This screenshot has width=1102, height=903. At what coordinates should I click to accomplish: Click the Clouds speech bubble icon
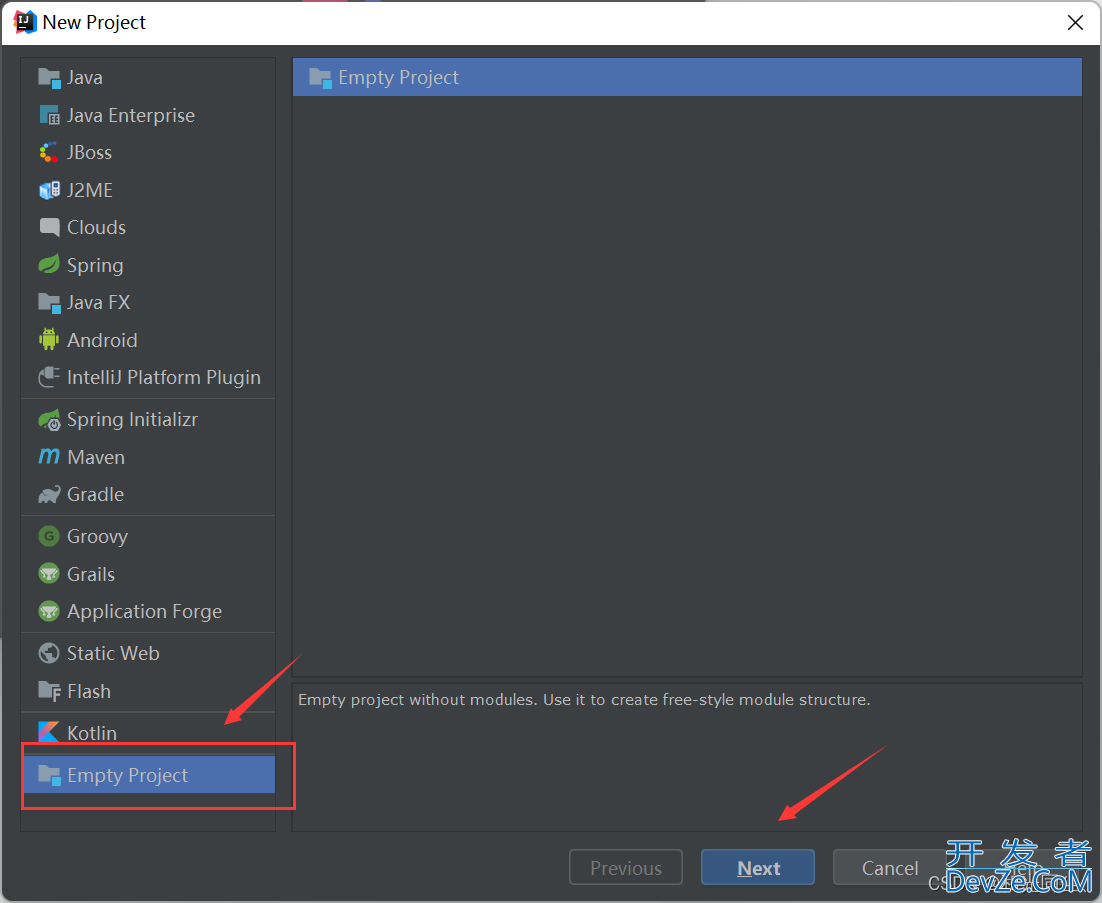tap(49, 228)
